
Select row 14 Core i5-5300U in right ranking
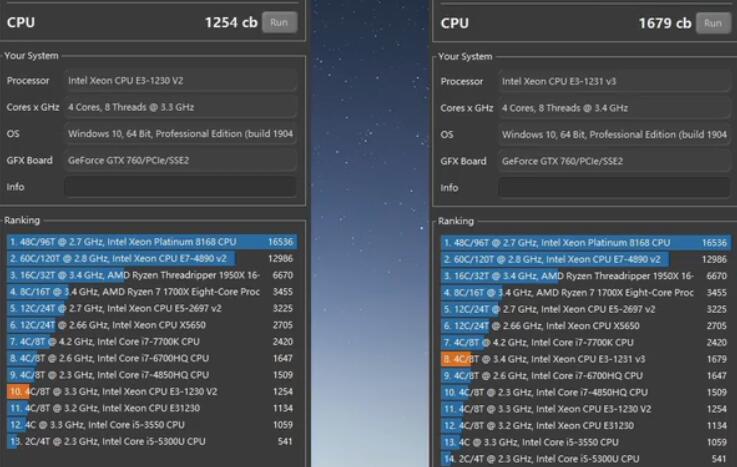pos(586,459)
